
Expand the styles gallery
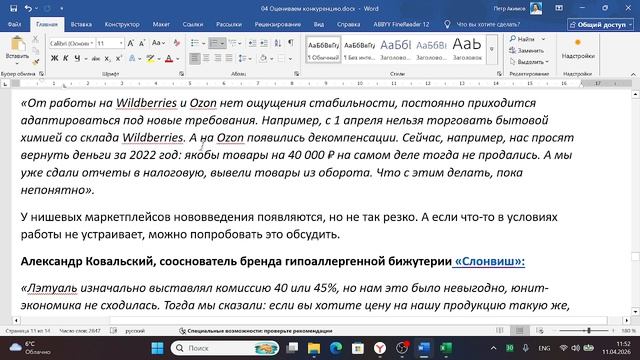(492, 49)
